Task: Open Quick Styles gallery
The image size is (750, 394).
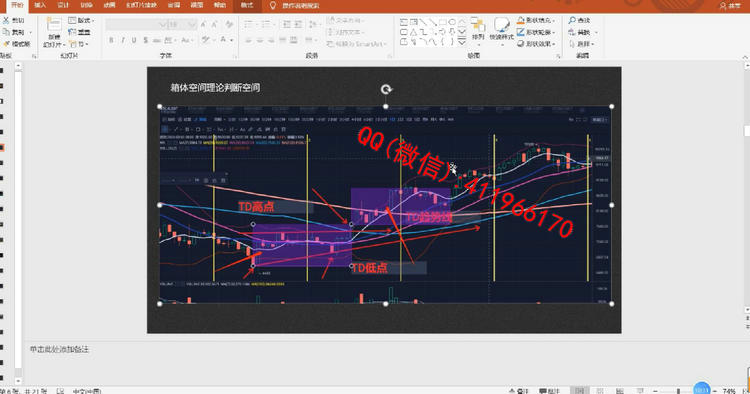Action: click(x=502, y=31)
